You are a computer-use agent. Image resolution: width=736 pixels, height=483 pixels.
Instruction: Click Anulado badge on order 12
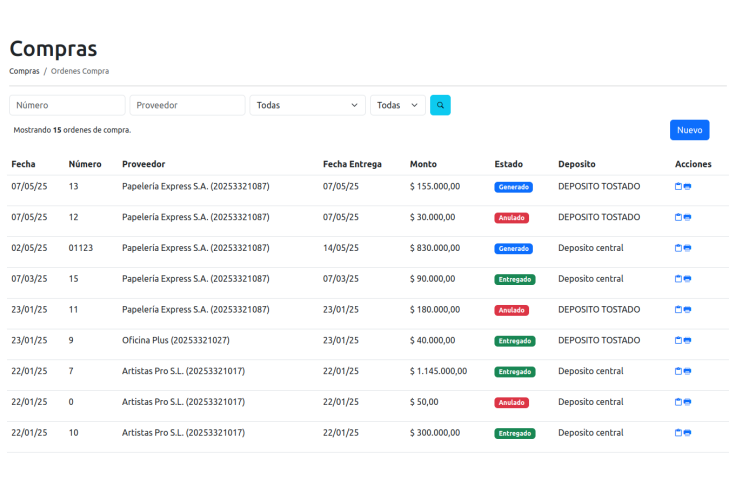512,218
